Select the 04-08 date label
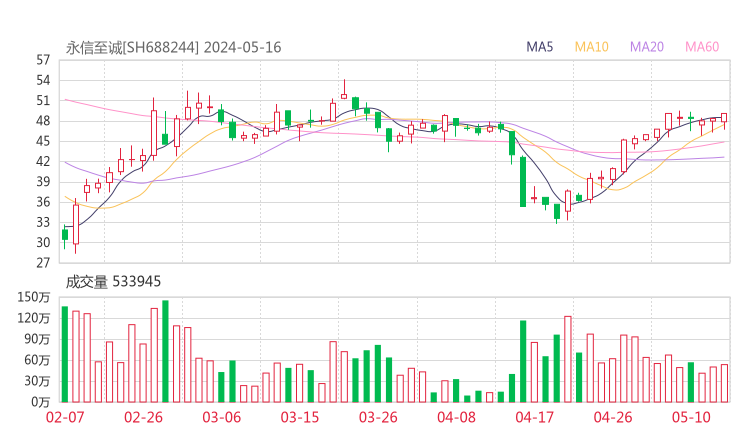740x440 pixels. (x=456, y=417)
